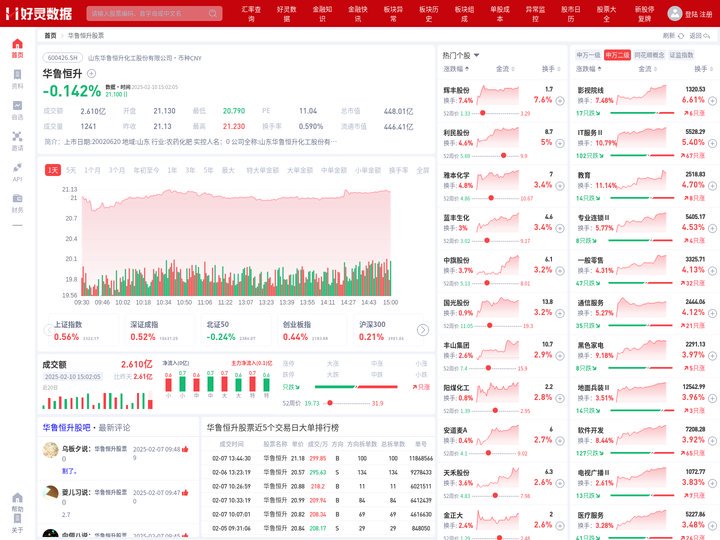Screen dimensions: 720x540
Task: Open 股市日历 in top menu
Action: point(571,14)
